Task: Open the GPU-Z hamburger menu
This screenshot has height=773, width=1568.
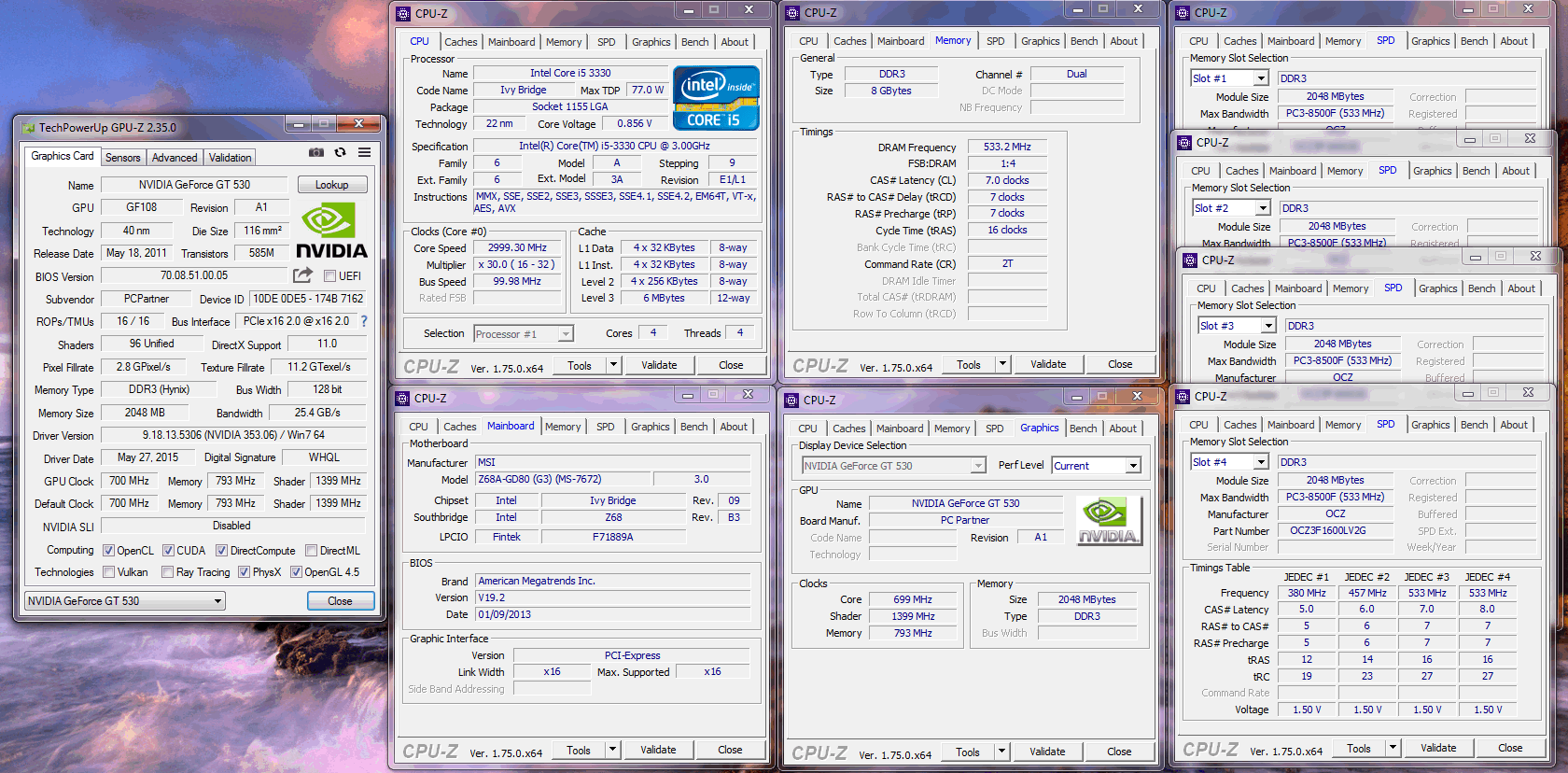Action: tap(364, 152)
